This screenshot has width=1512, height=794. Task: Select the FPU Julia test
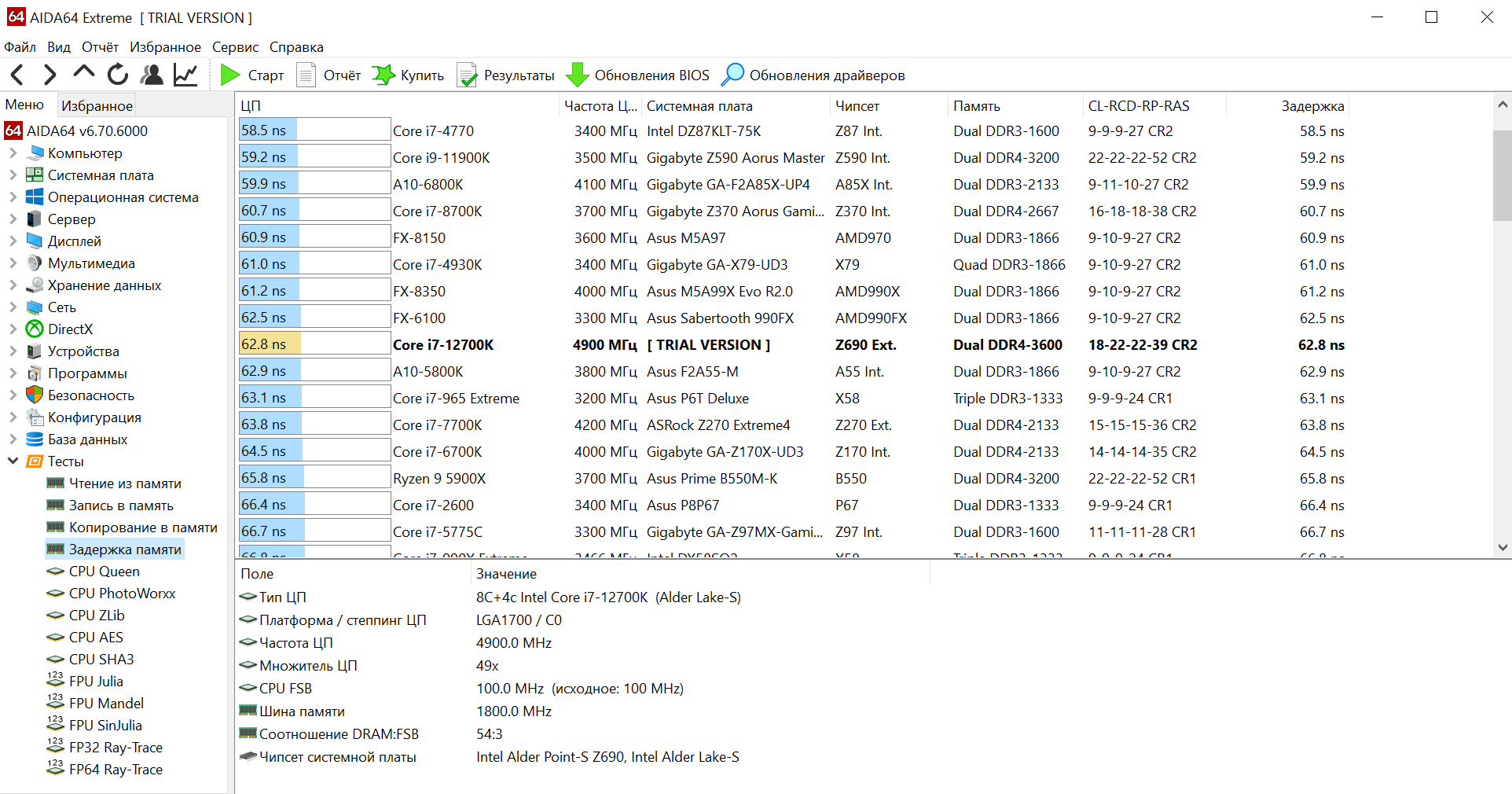click(96, 681)
